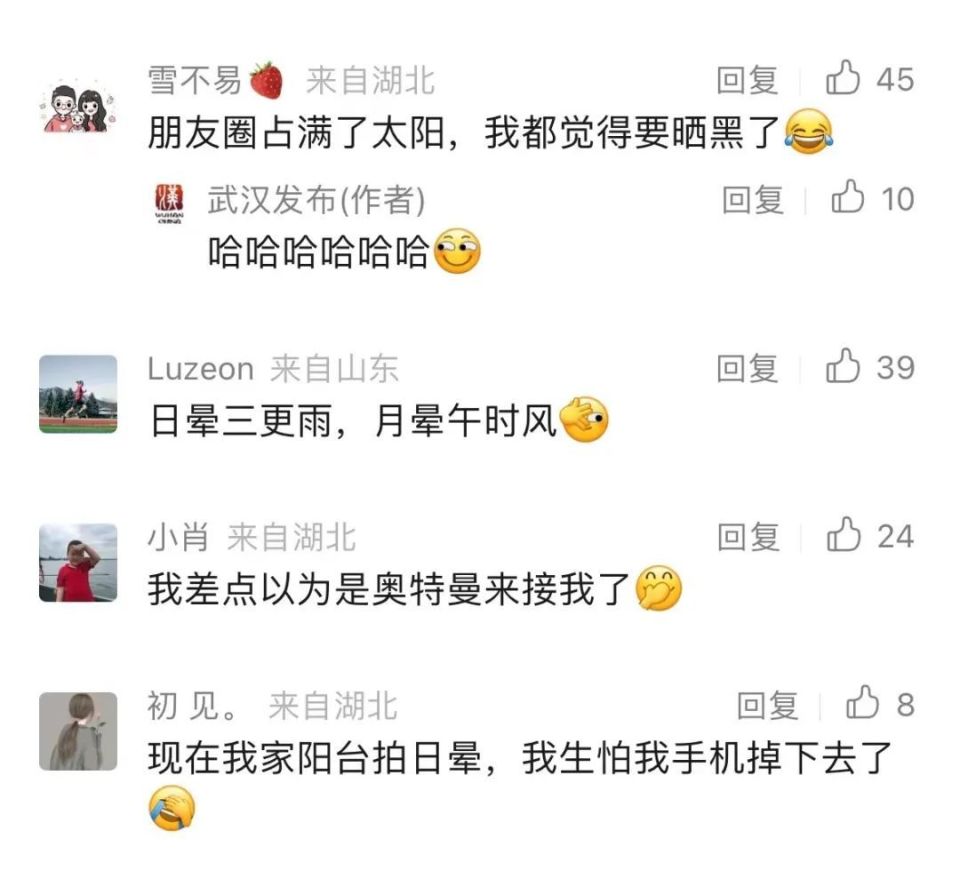Open 小肖's avatar with red shirt kid

point(78,563)
